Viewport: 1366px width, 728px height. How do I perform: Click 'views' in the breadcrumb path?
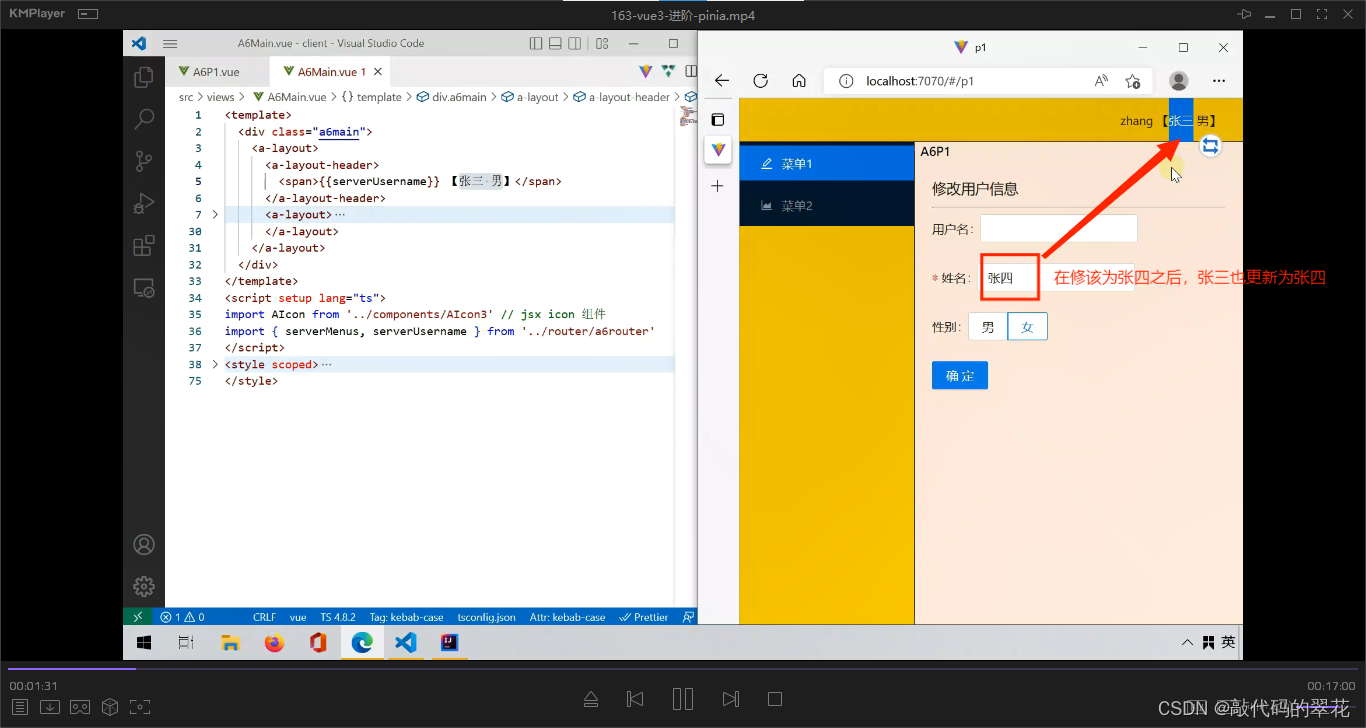tap(221, 97)
